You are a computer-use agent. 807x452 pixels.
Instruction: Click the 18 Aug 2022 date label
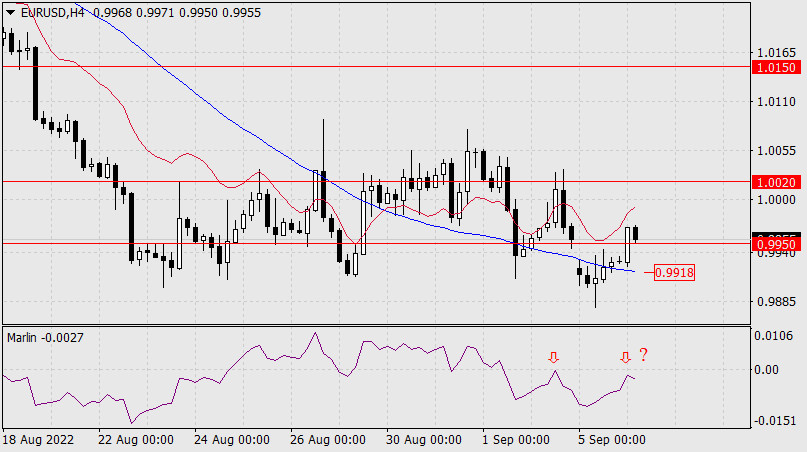coord(37,440)
